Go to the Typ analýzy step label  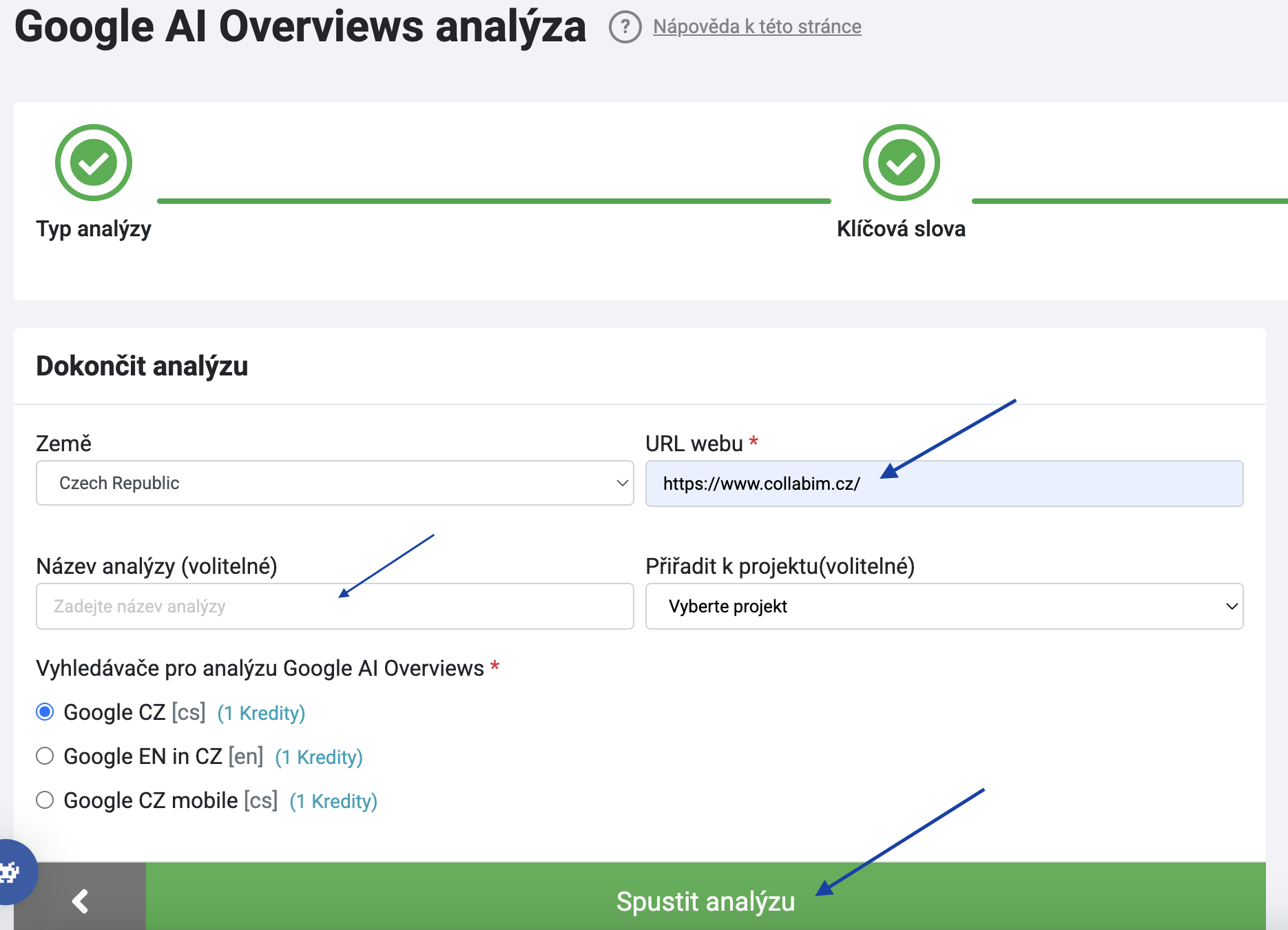coord(94,229)
